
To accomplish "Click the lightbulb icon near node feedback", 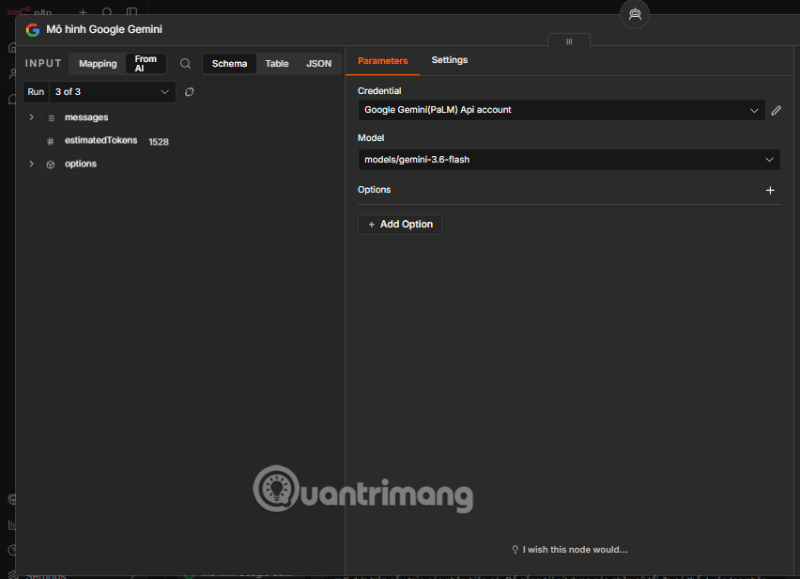I will (515, 549).
